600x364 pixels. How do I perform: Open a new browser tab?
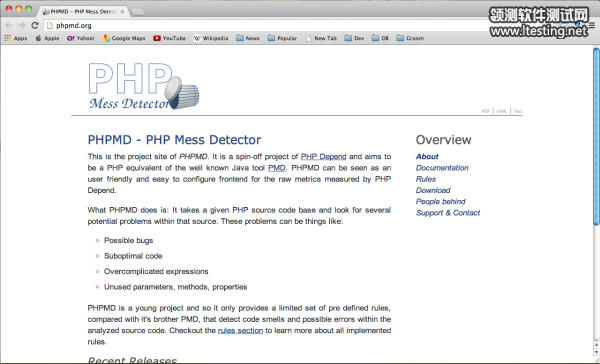(138, 12)
